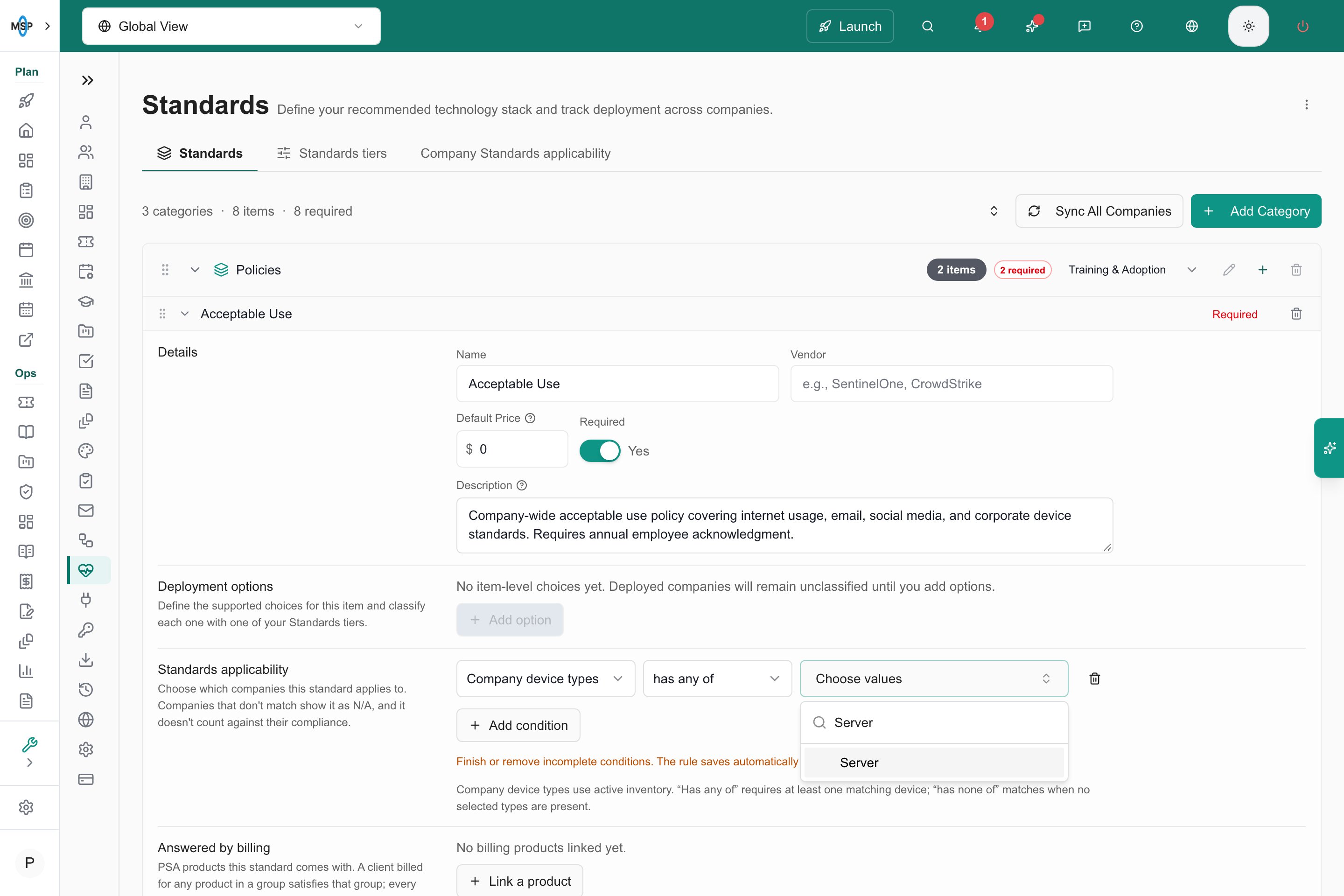Select the heart-pulse Standards sidebar icon
This screenshot has width=1344, height=896.
[x=86, y=570]
